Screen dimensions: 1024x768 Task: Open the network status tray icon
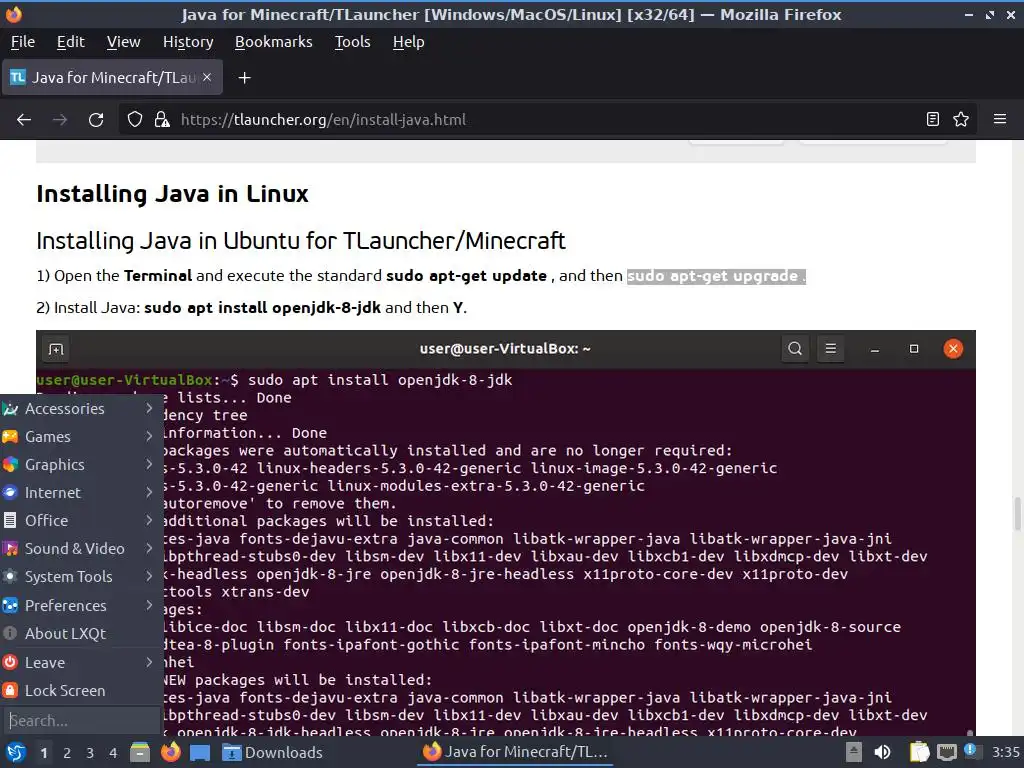pyautogui.click(x=946, y=753)
